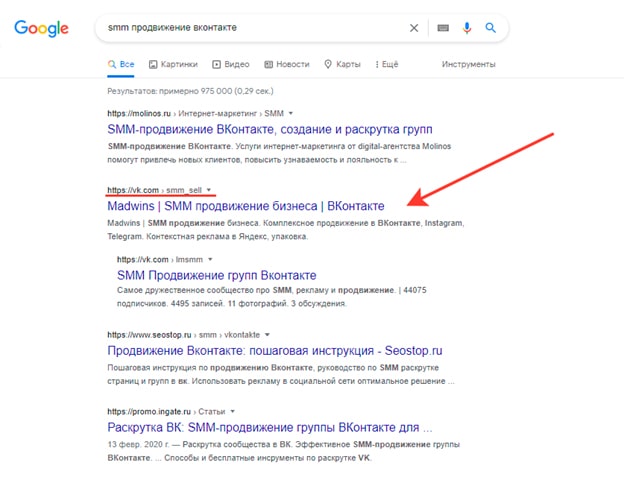Click the https://vk.com › lmsmm breadcrumb
Image resolution: width=624 pixels, height=477 pixels.
pyautogui.click(x=160, y=259)
